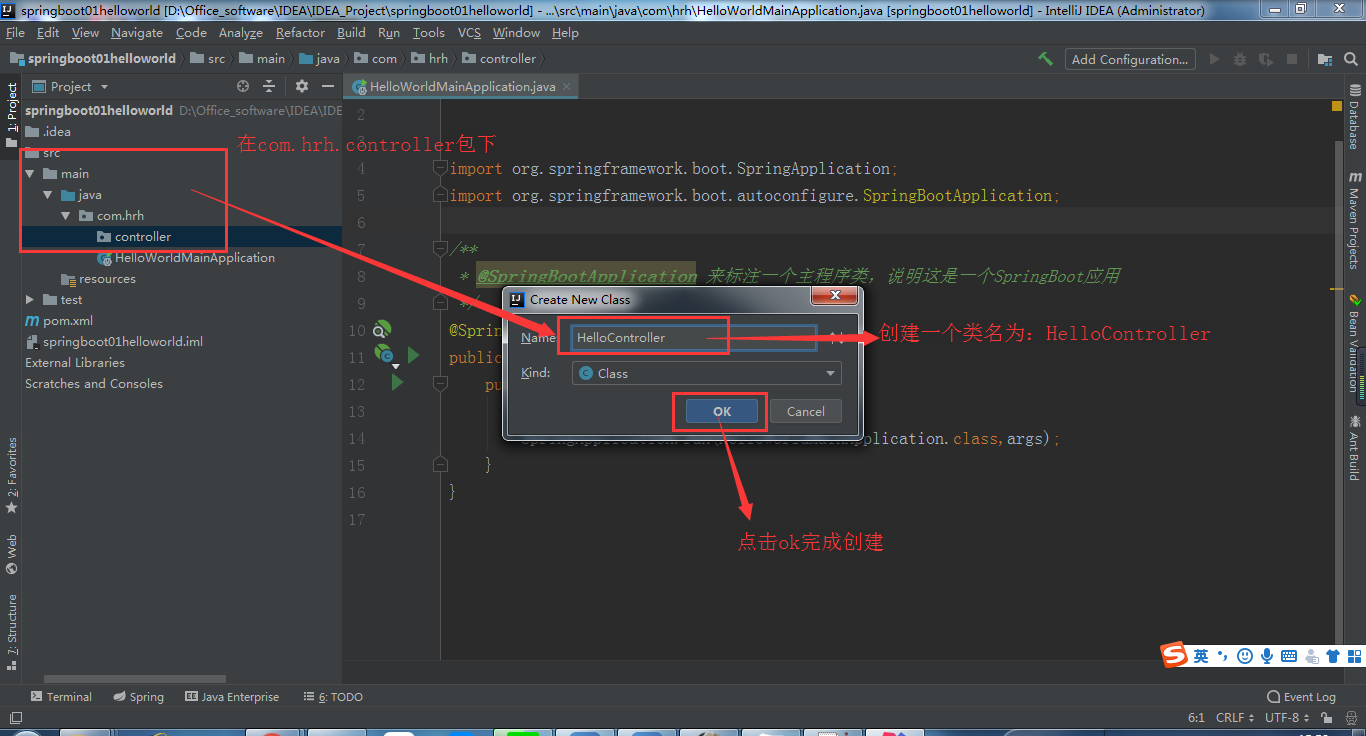Toggle the 1: Project side panel tab
The height and width of the screenshot is (736, 1366).
tap(12, 115)
